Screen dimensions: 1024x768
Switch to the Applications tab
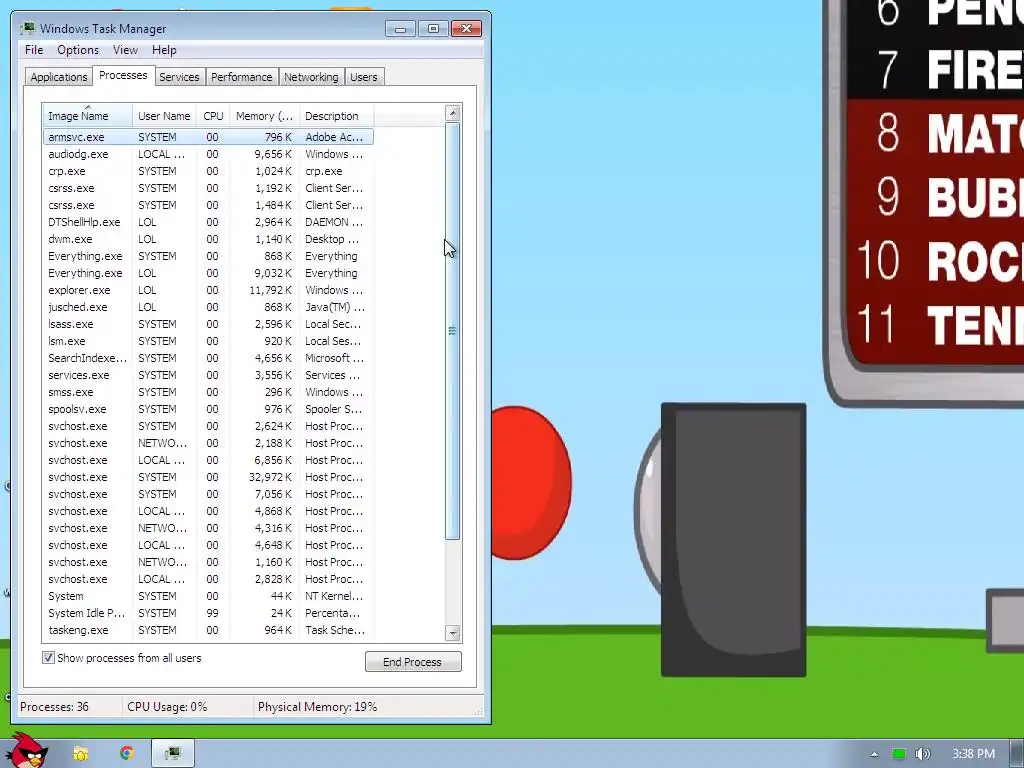click(x=59, y=76)
